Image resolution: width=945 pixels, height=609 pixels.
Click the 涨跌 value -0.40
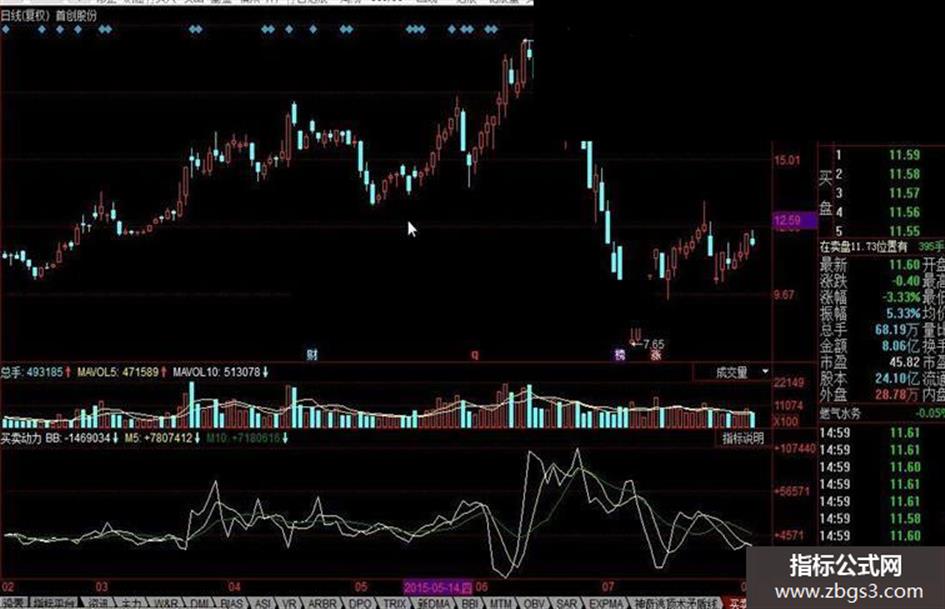[x=905, y=281]
